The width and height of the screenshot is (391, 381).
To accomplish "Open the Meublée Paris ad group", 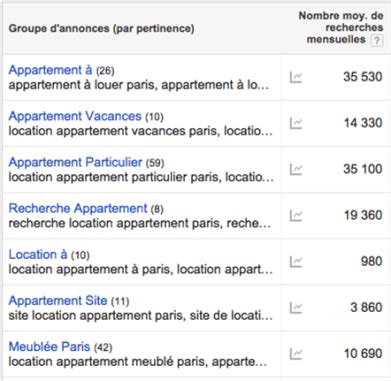I will [49, 346].
